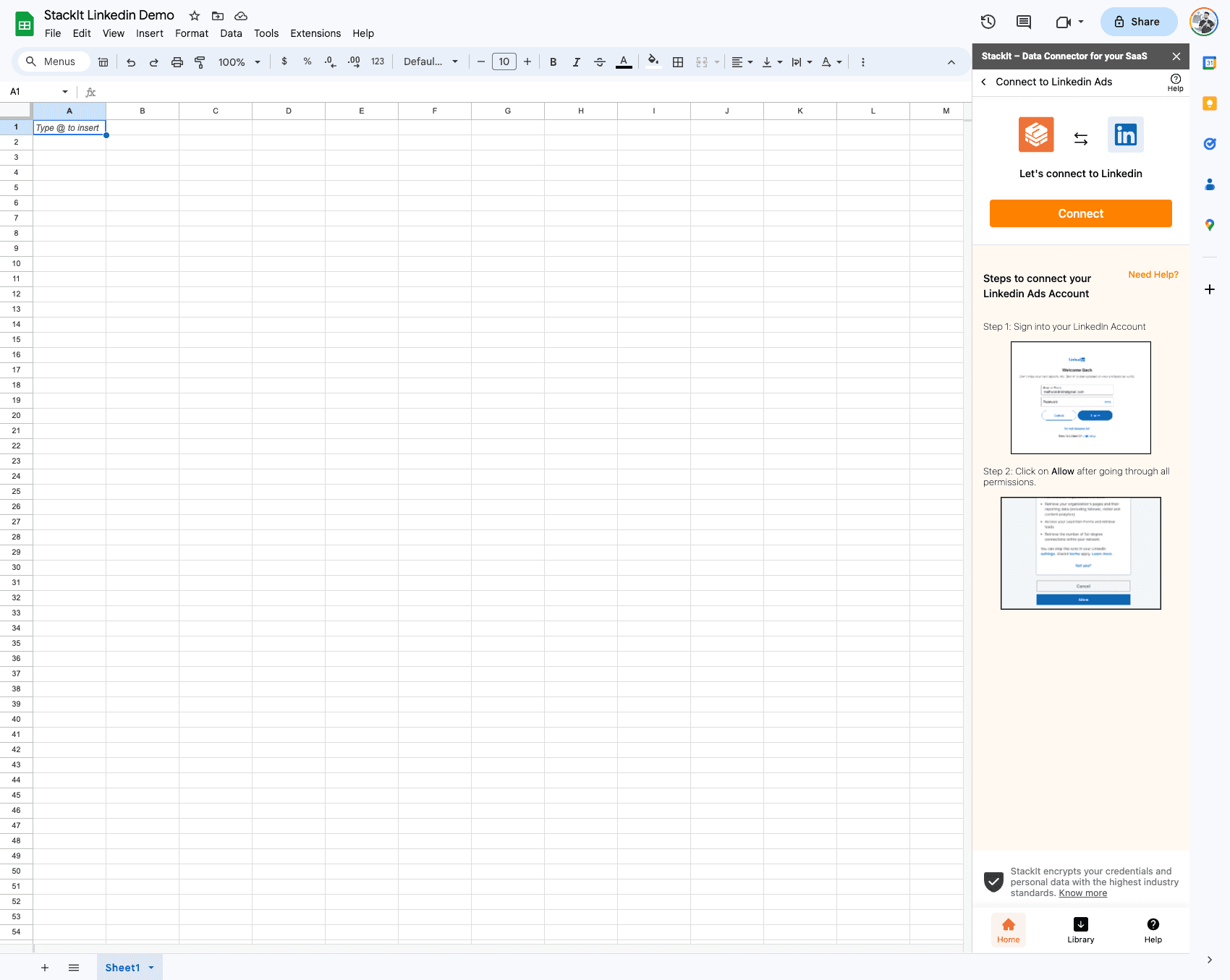Viewport: 1230px width, 980px height.
Task: Print the spreadsheet via printer icon
Action: point(177,62)
